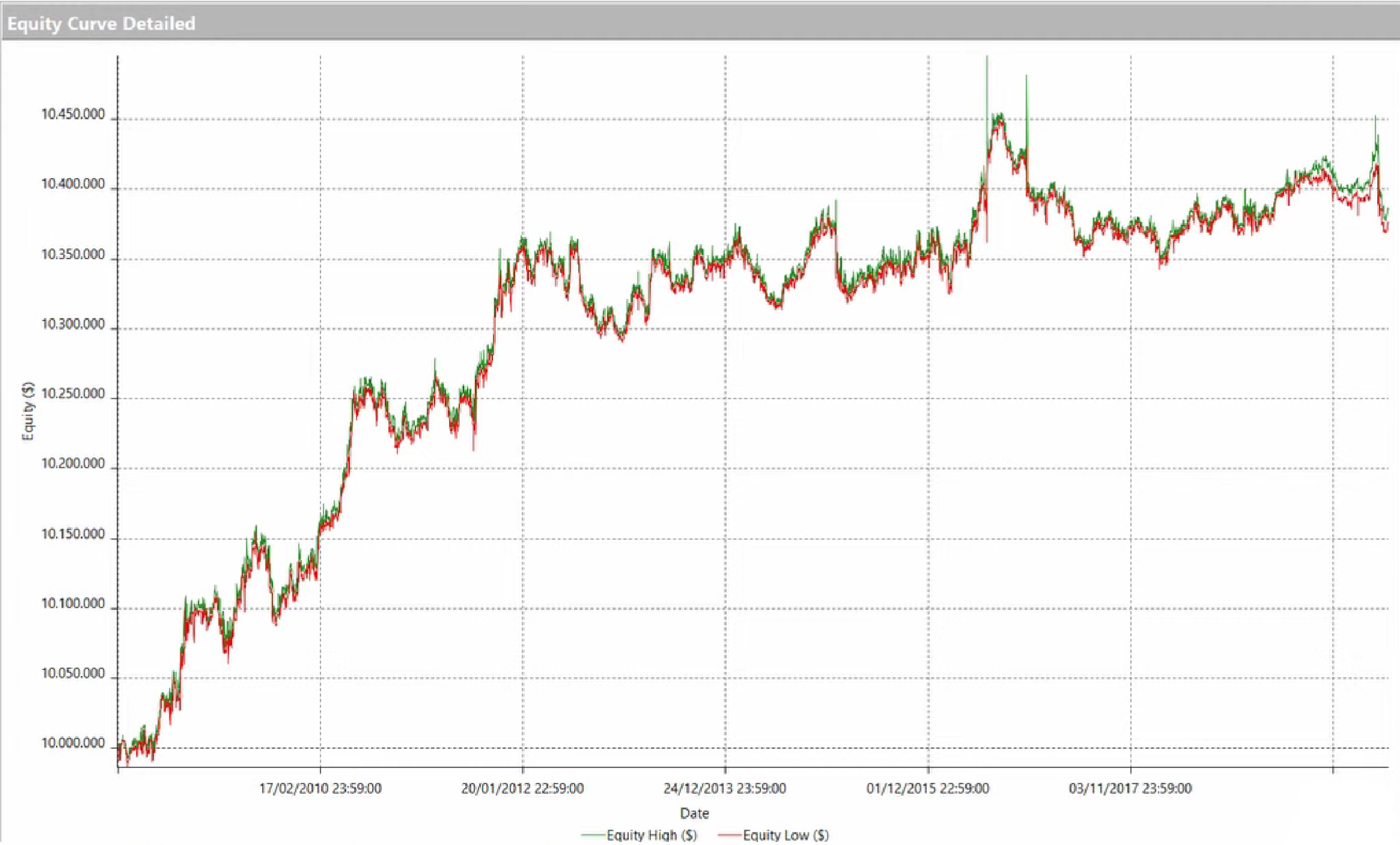Screen dimensions: 1400x845
Task: Select the Equity Curve Detailed title bar
Action: [x=101, y=24]
